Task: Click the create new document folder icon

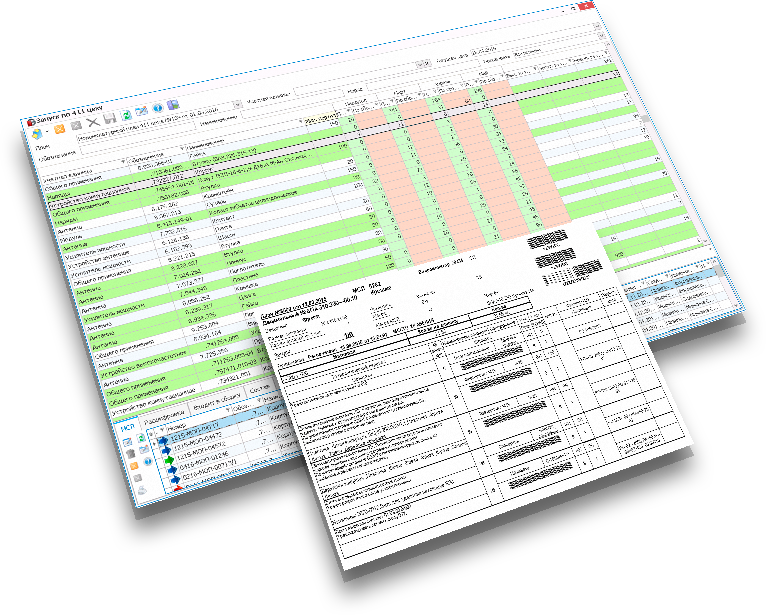Action: coord(37,133)
